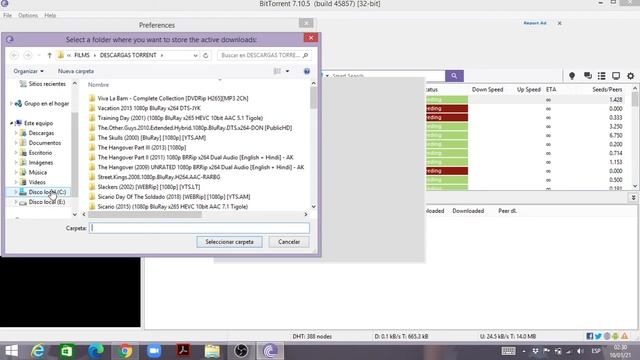Open File Explorer from taskbar
This screenshot has height=360, width=640.
pyautogui.click(x=212, y=351)
